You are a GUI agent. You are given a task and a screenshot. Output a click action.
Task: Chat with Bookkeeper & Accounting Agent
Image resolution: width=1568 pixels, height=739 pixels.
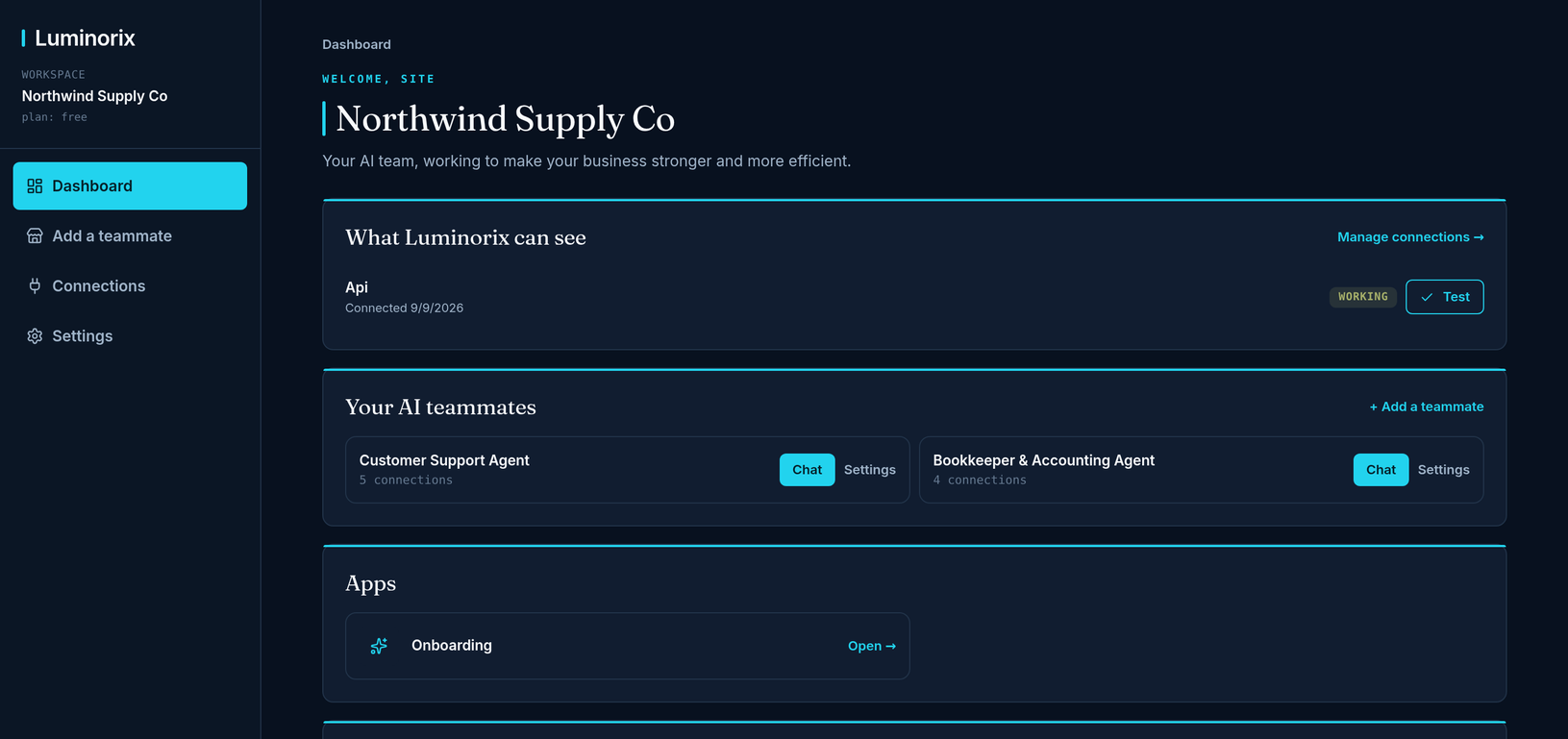pyautogui.click(x=1381, y=470)
